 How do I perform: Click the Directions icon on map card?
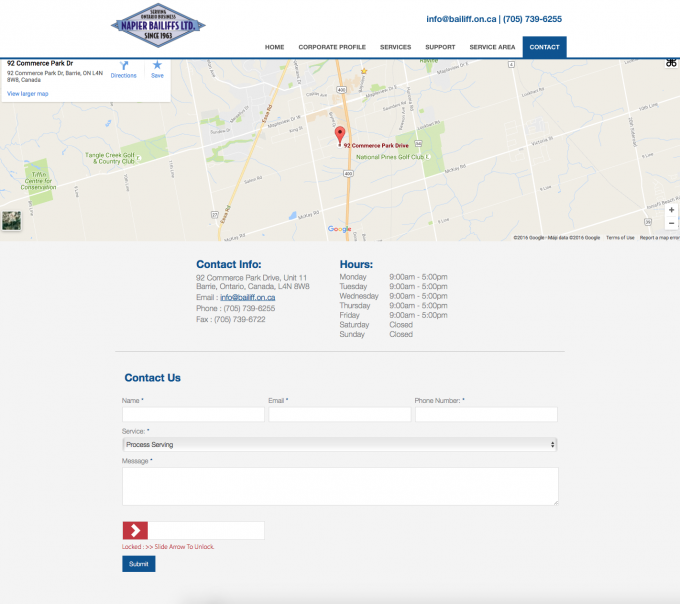[123, 66]
